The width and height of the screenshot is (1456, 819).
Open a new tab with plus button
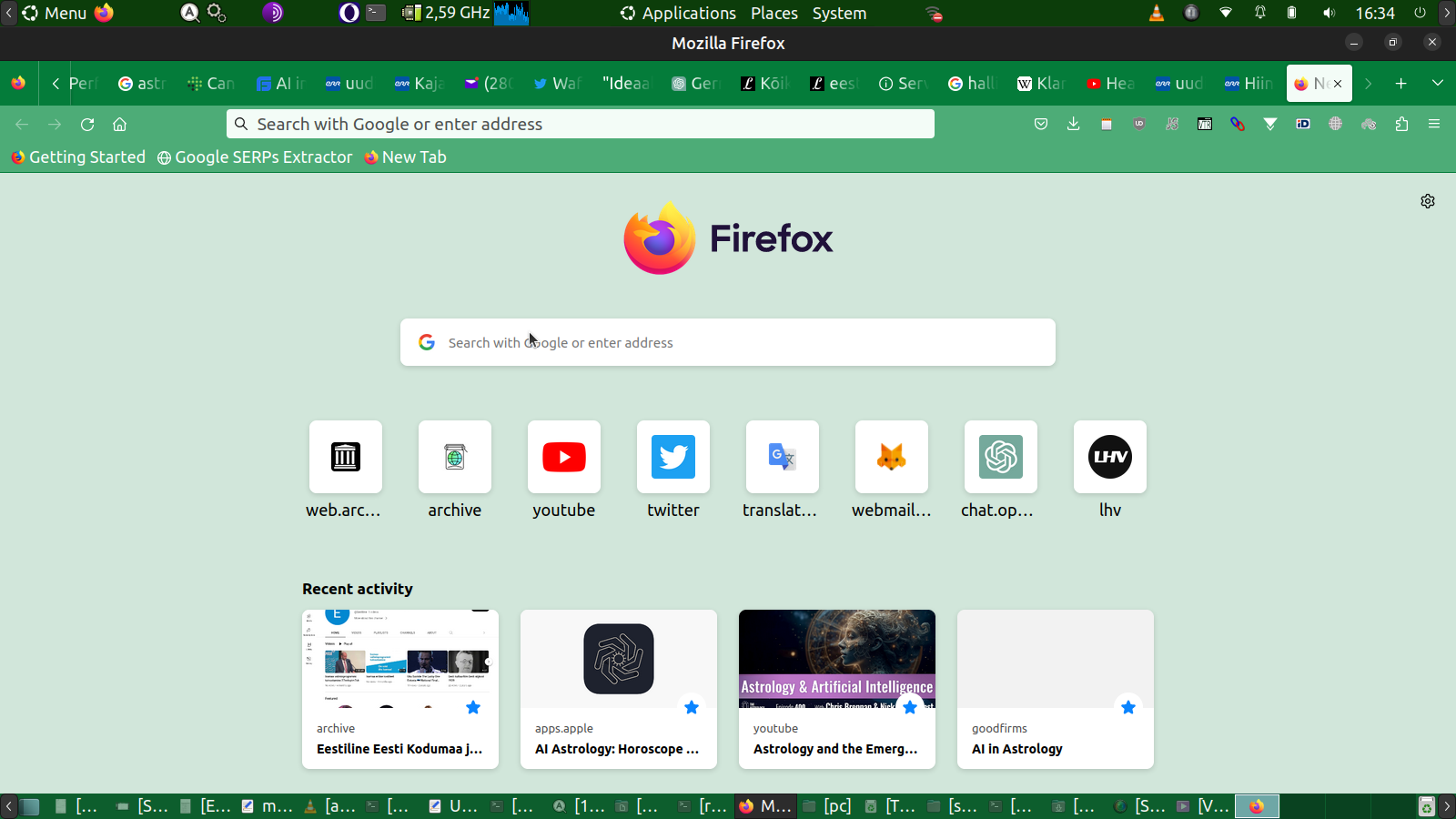click(1401, 84)
